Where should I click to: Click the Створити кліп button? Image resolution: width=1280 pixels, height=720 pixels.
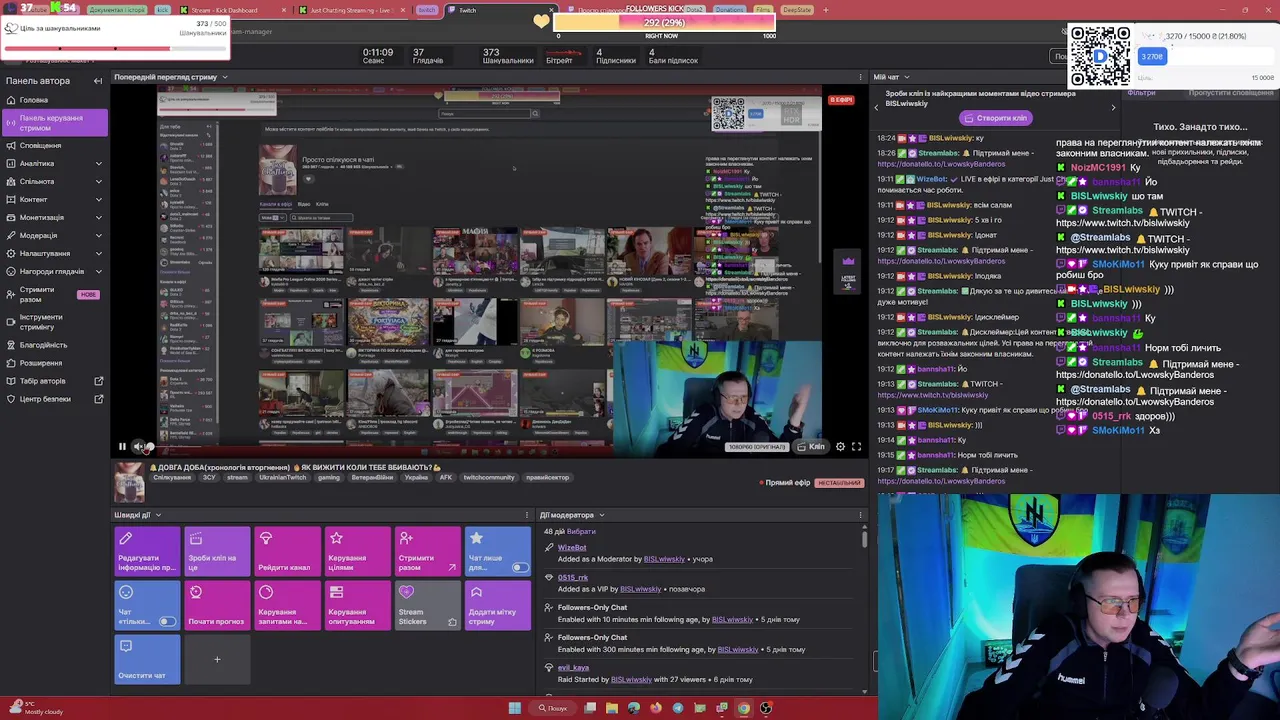point(995,118)
